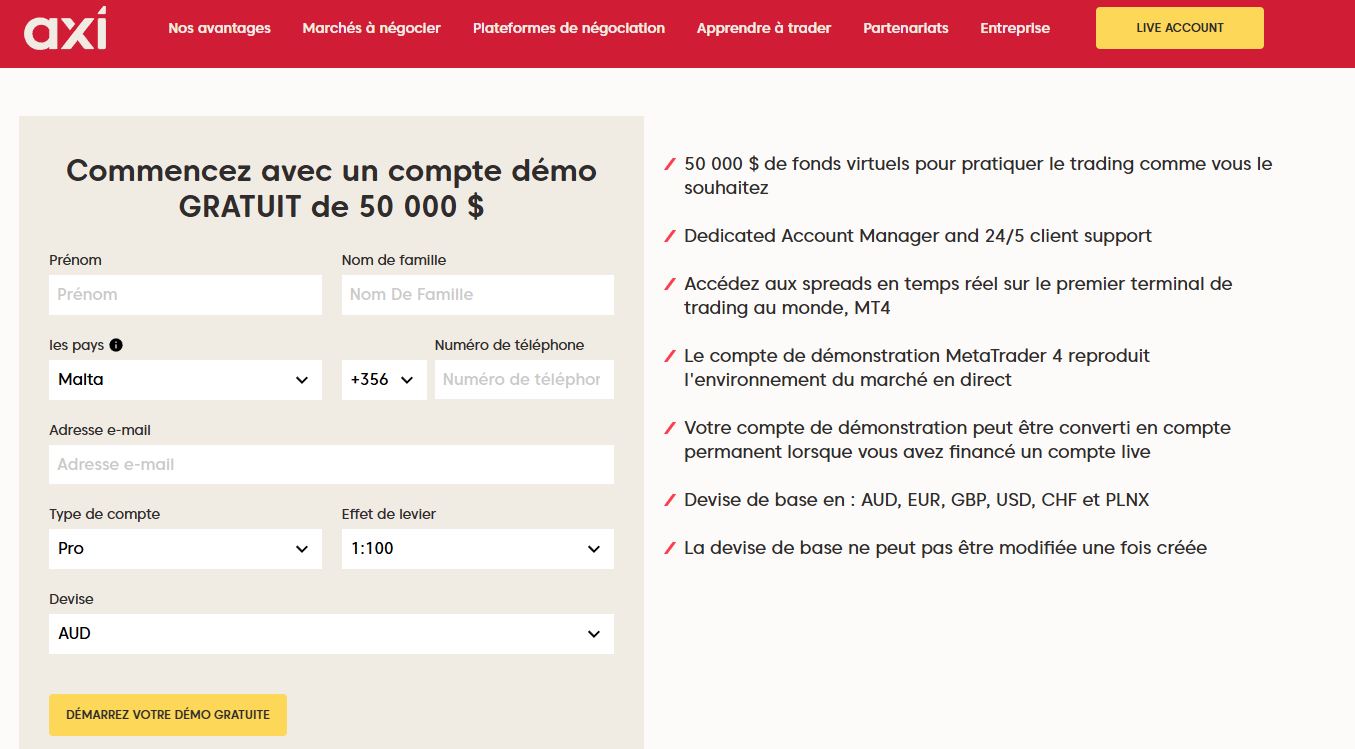This screenshot has width=1355, height=749.
Task: Click the slash icon before Dedicated Account Manager
Action: (x=669, y=235)
